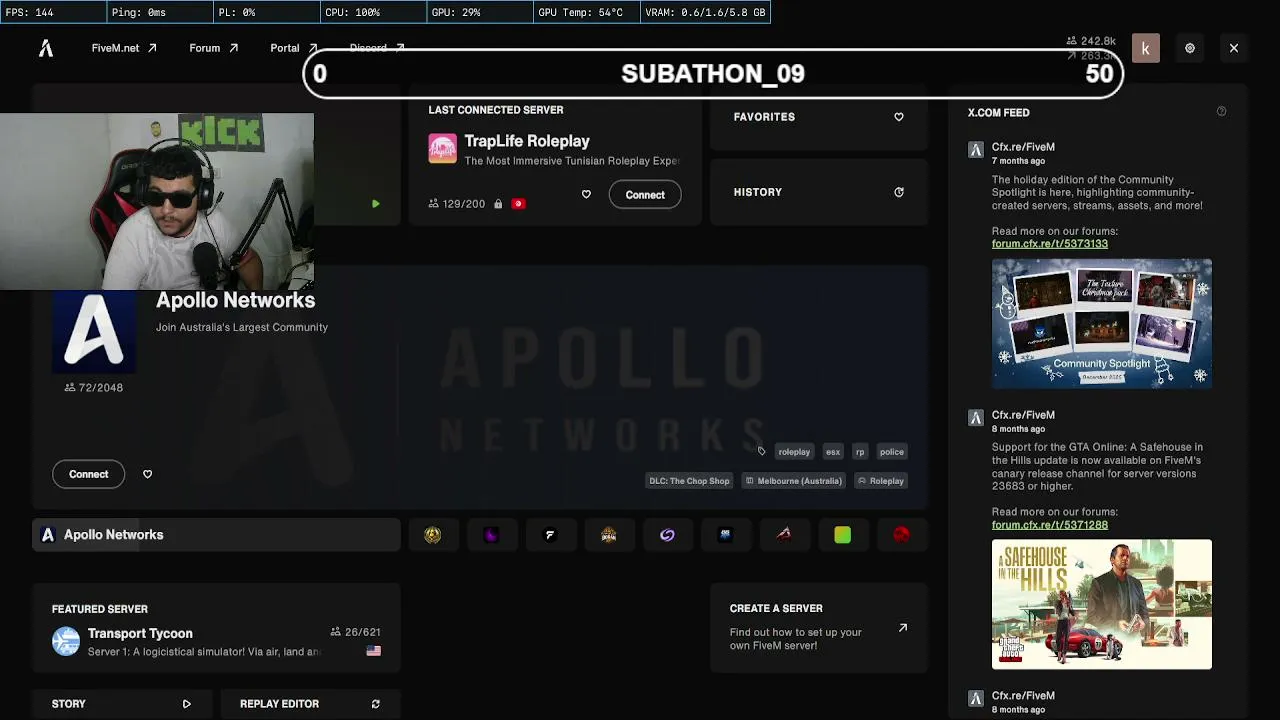Select the esx tag
1280x720 pixels.
(833, 452)
